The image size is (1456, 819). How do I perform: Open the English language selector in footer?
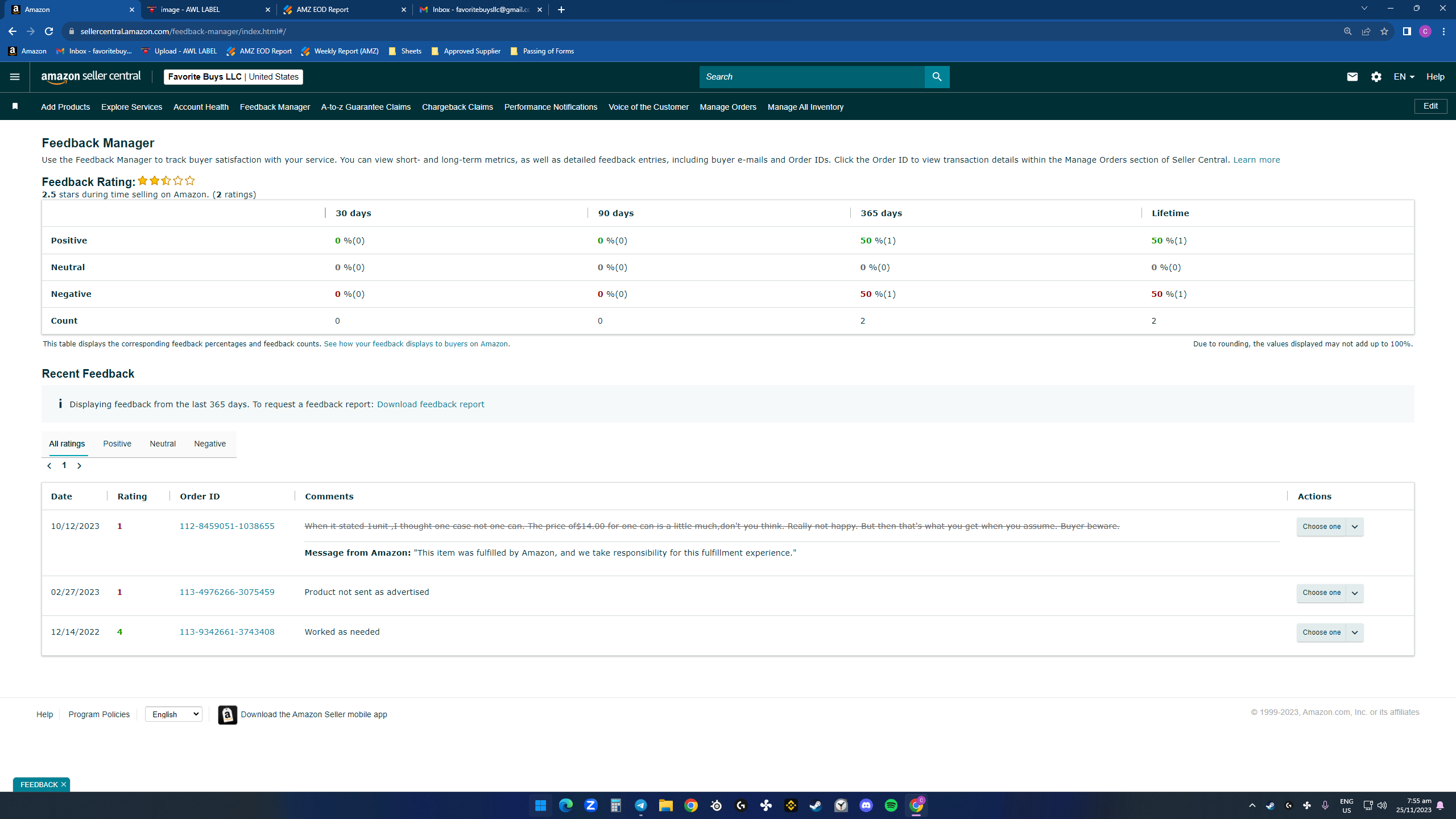pyautogui.click(x=173, y=714)
